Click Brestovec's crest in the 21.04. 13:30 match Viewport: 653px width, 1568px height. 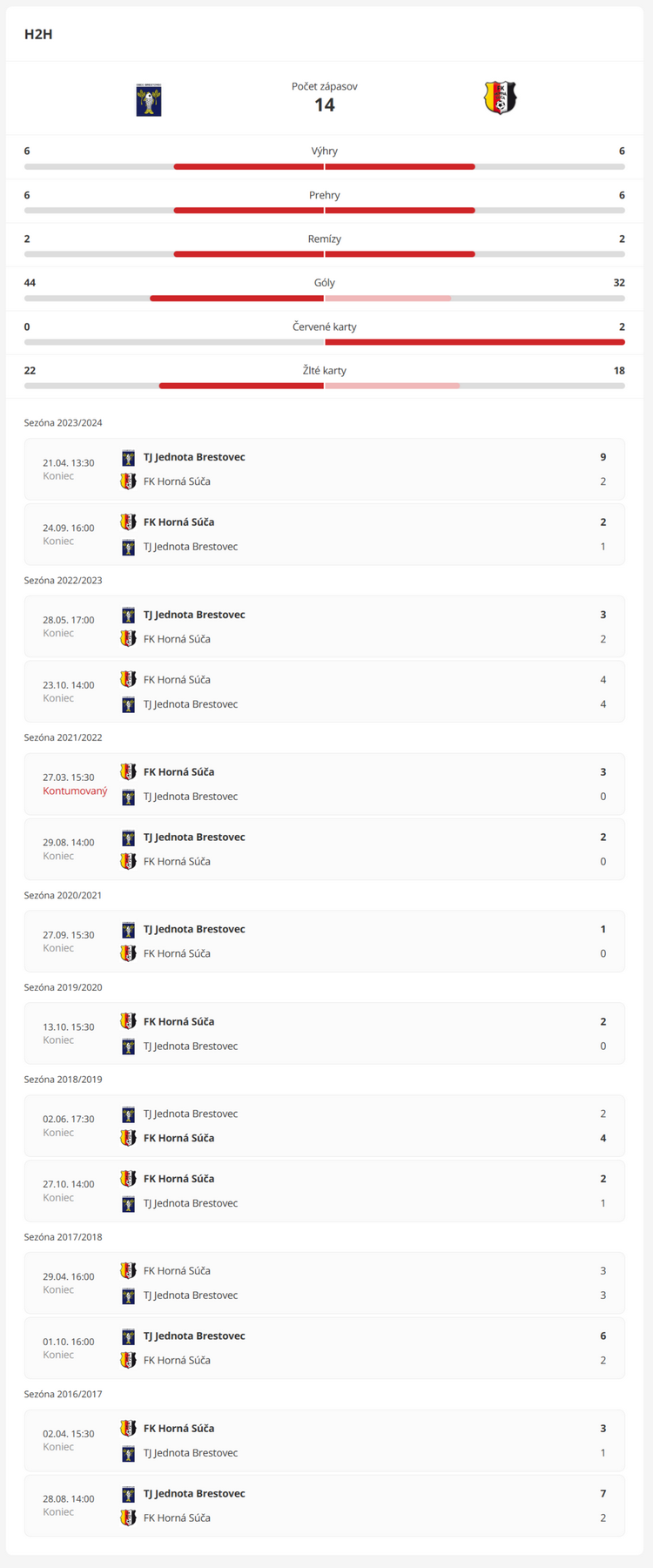point(129,457)
